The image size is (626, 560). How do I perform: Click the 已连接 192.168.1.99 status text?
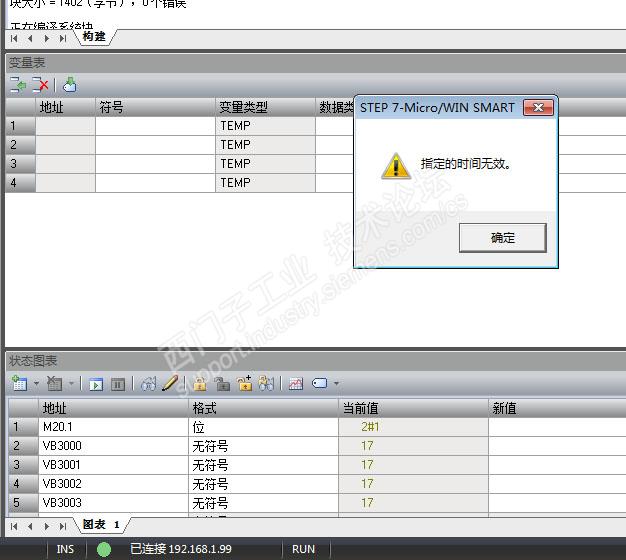181,549
